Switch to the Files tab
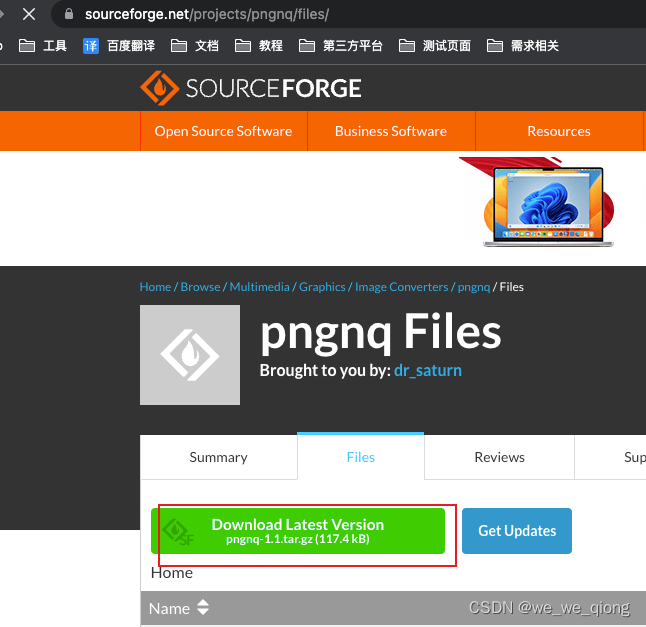Screen dimensions: 646x627 [x=360, y=457]
